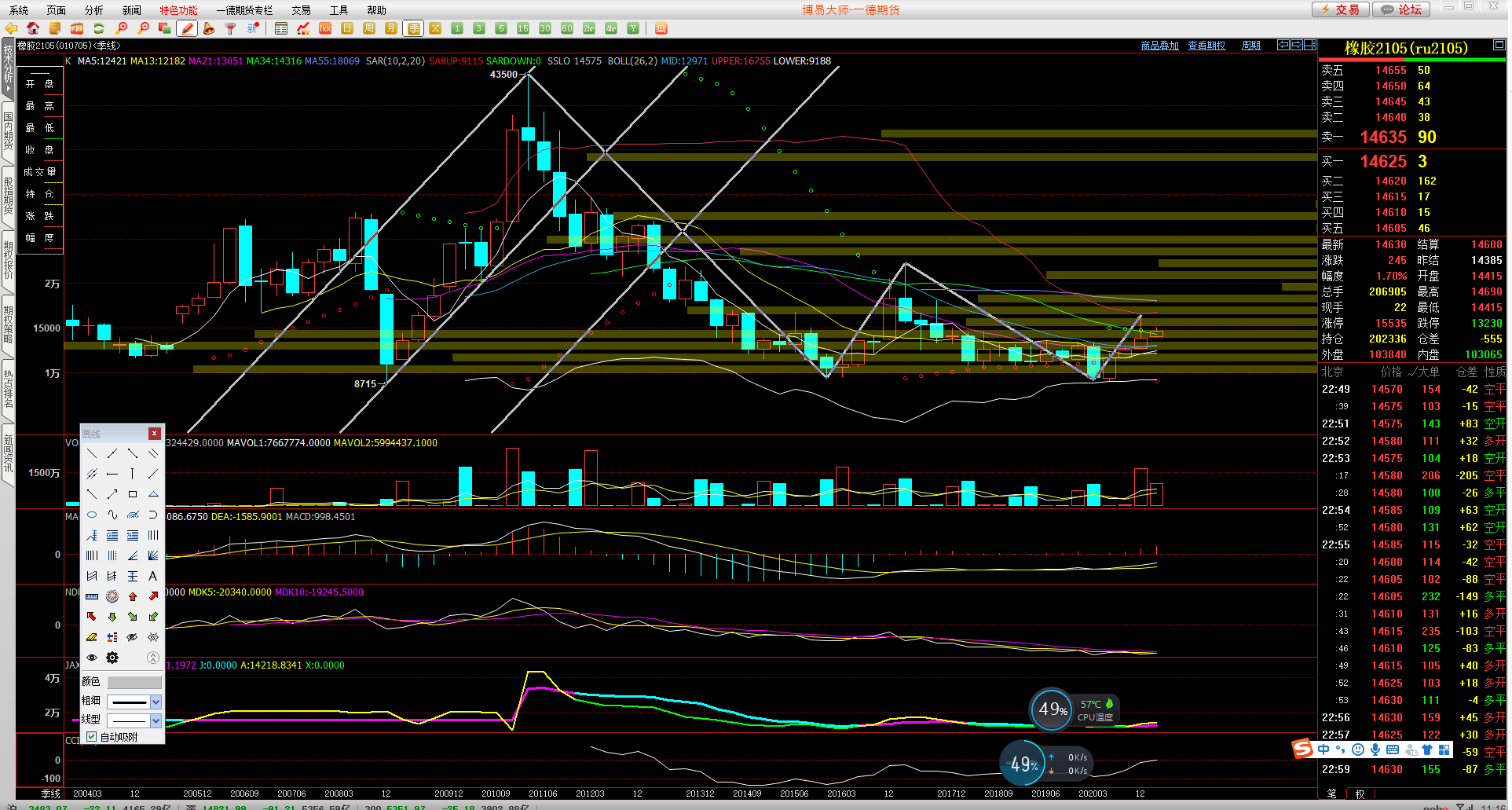1512x810 pixels.
Task: Expand the 粗细 line thickness dropdown
Action: (x=156, y=702)
